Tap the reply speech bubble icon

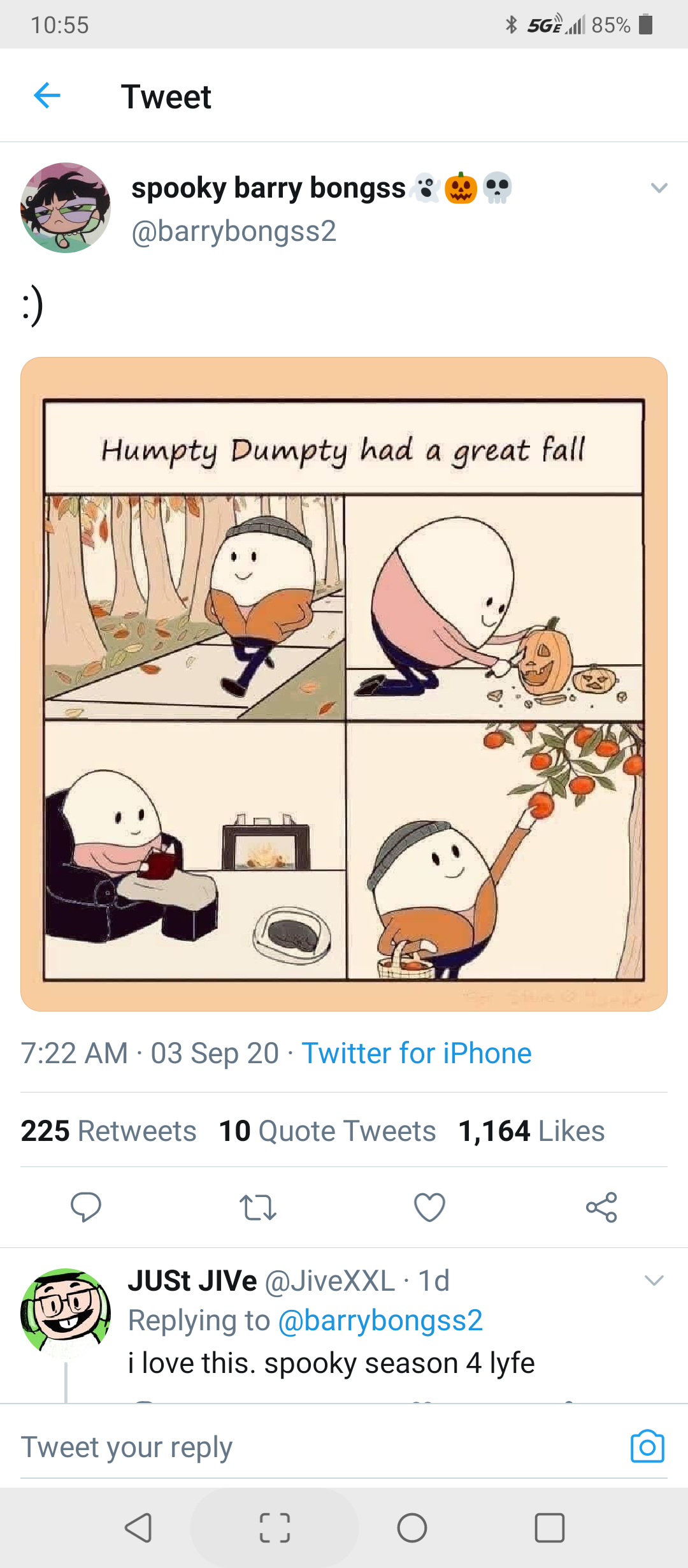86,1207
